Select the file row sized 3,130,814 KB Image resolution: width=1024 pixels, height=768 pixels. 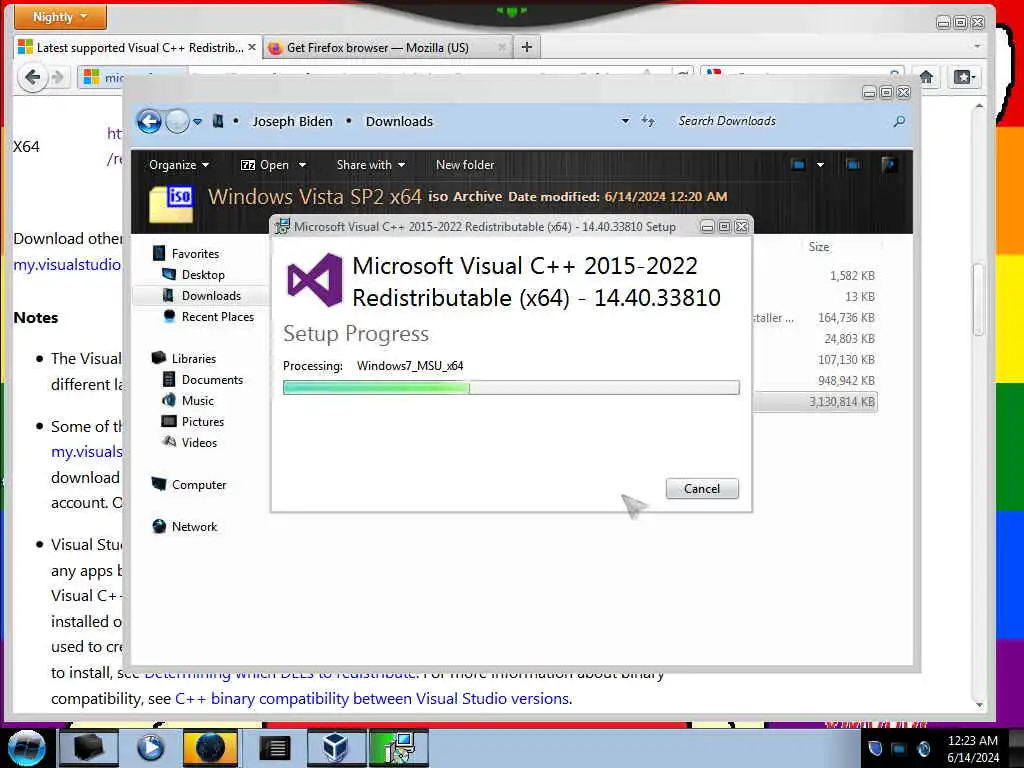(815, 402)
